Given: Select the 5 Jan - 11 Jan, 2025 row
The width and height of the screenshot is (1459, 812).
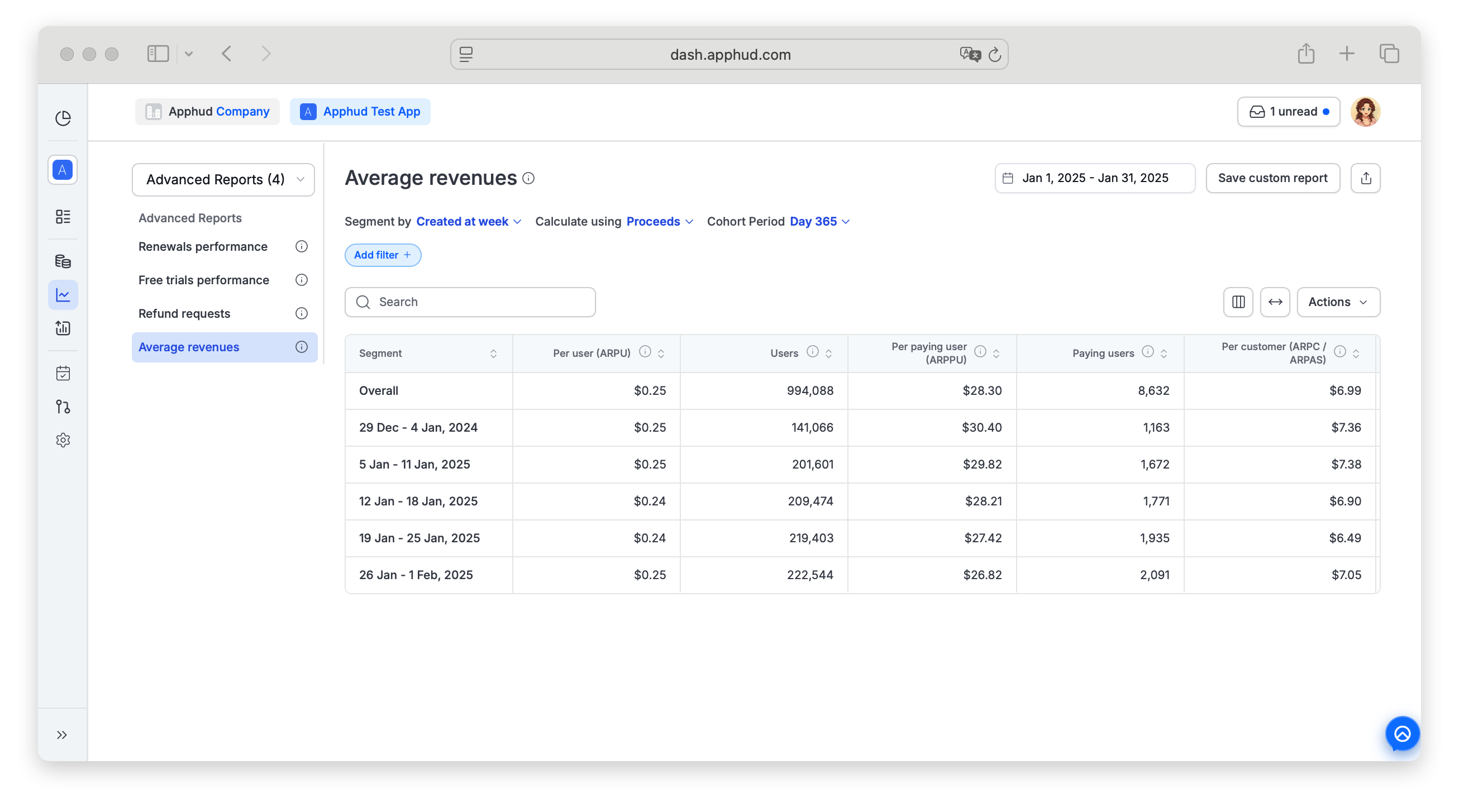Looking at the screenshot, I should [x=862, y=464].
